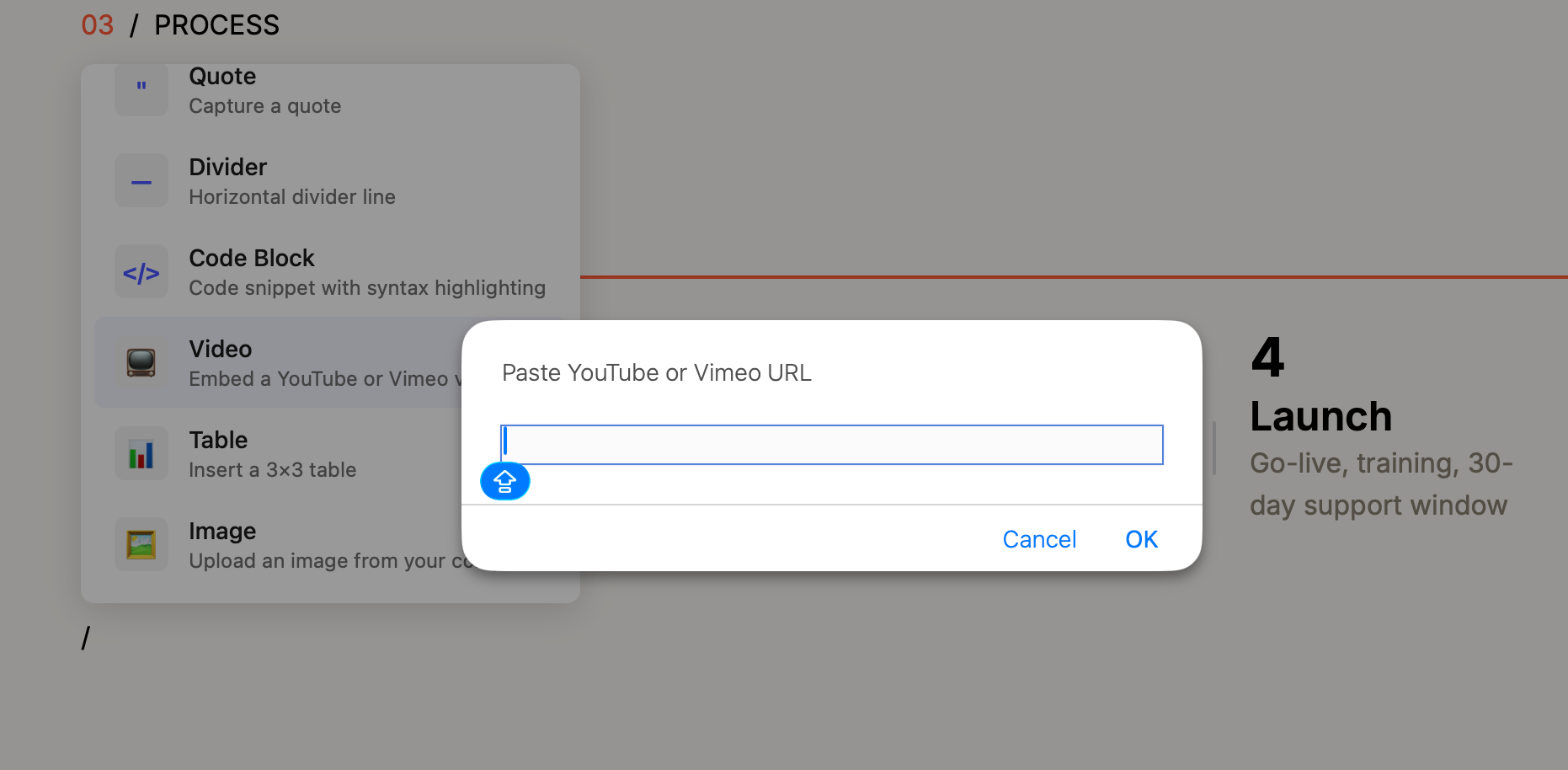Click the Image block picture icon
This screenshot has height=770, width=1568.
(141, 544)
